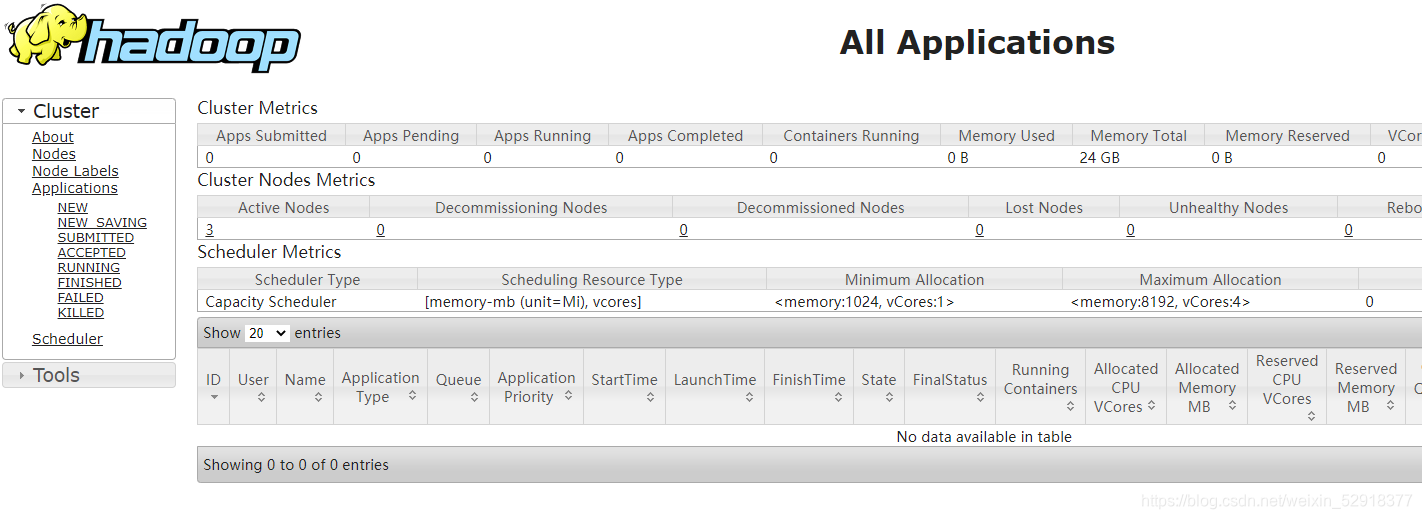The image size is (1422, 519).
Task: Click the Memory Used metric header
Action: 1006,136
